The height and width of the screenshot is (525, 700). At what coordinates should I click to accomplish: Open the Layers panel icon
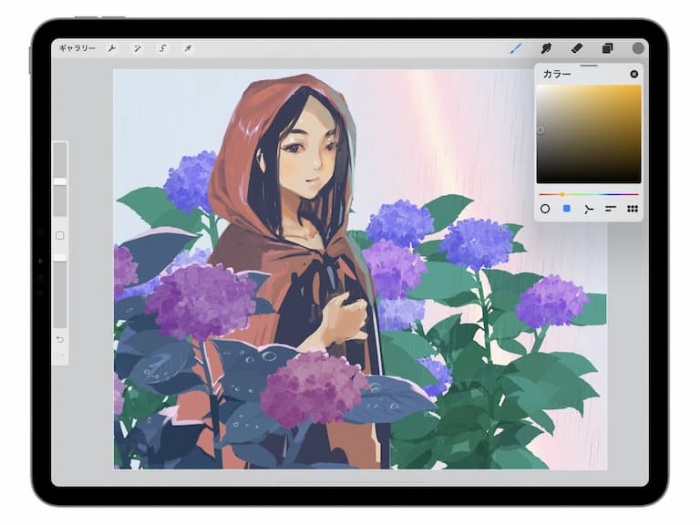[x=607, y=48]
